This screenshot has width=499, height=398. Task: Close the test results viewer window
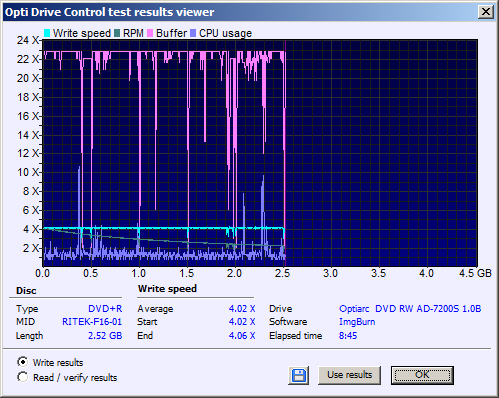point(486,12)
